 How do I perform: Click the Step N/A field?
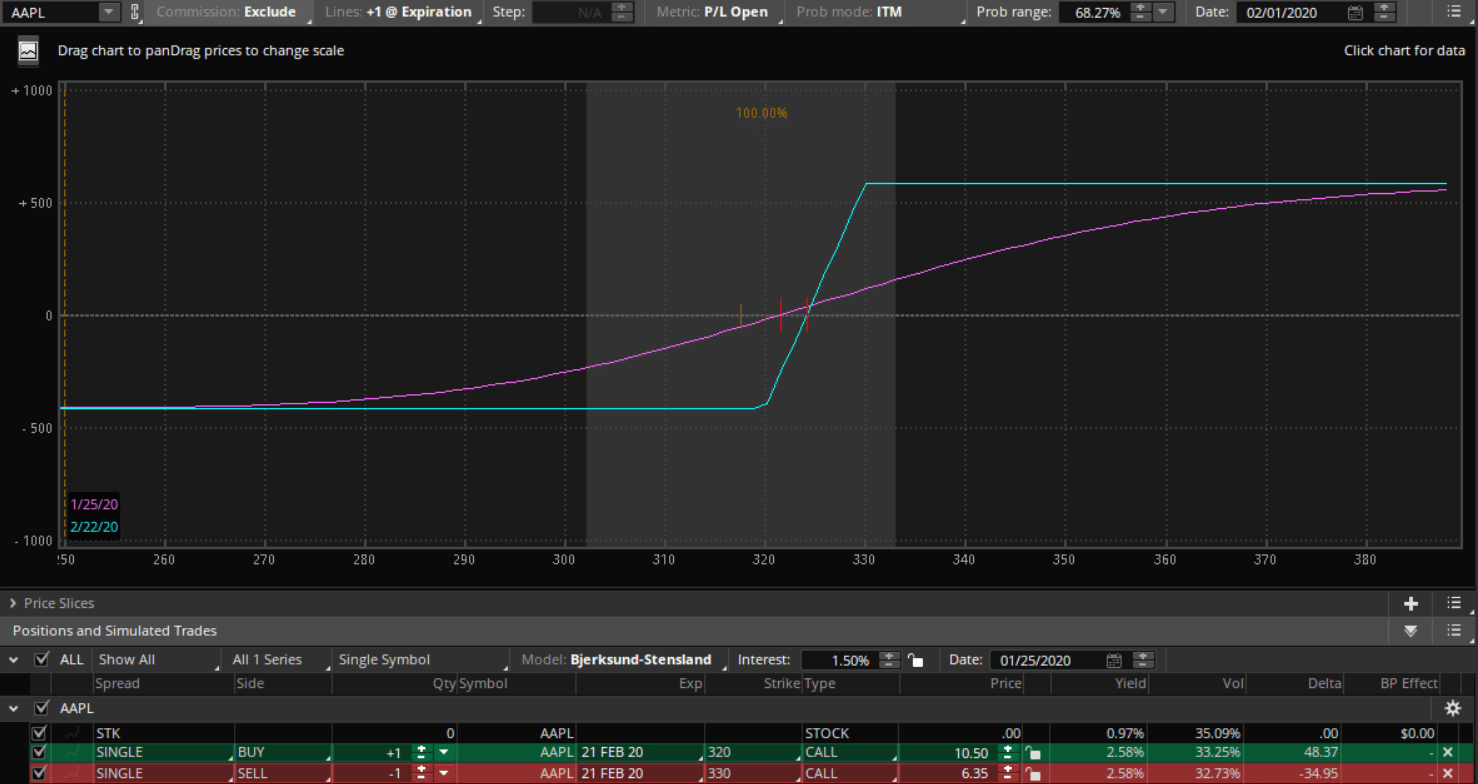[572, 13]
